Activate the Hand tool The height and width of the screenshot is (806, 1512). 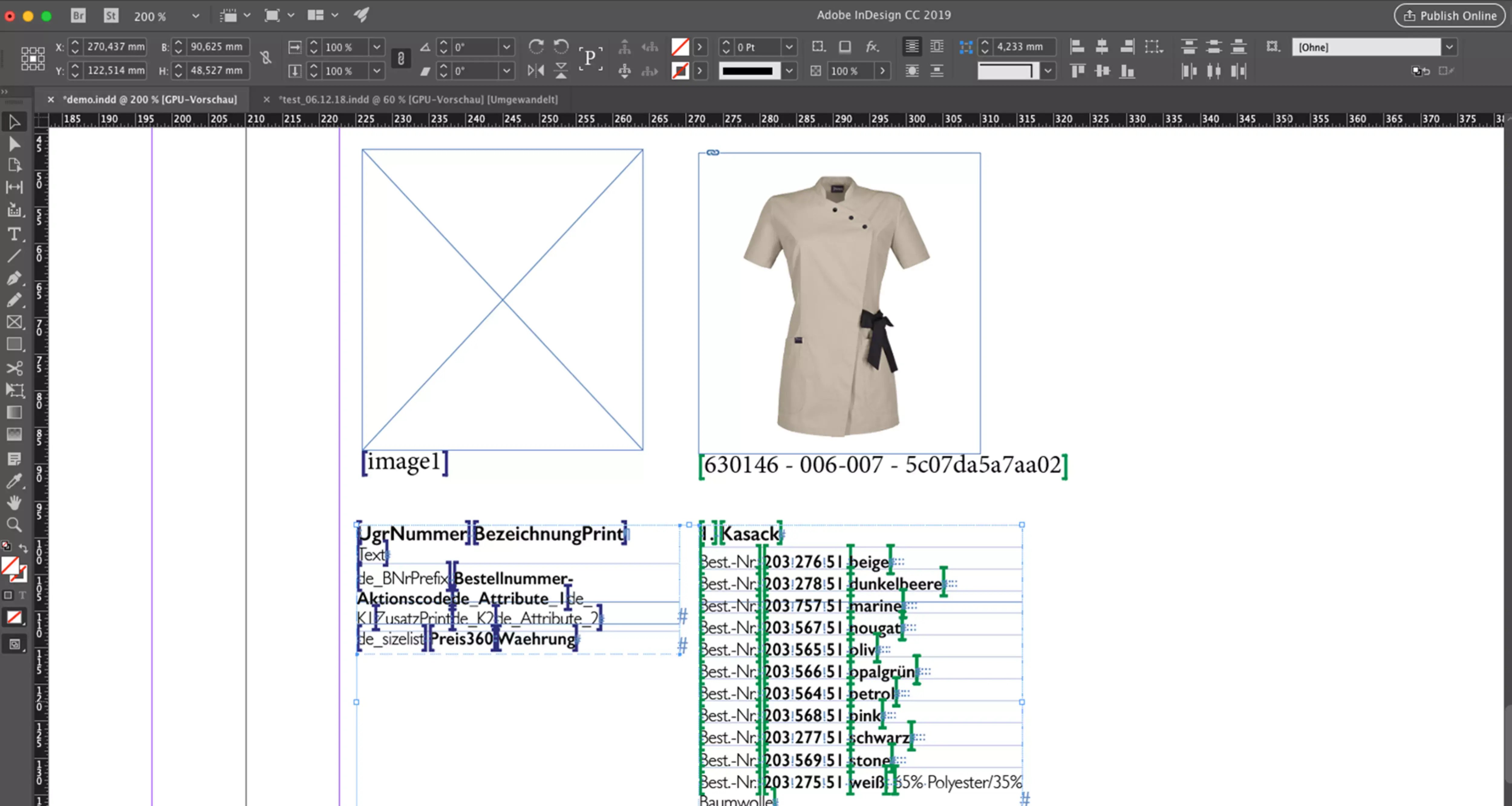coord(15,503)
